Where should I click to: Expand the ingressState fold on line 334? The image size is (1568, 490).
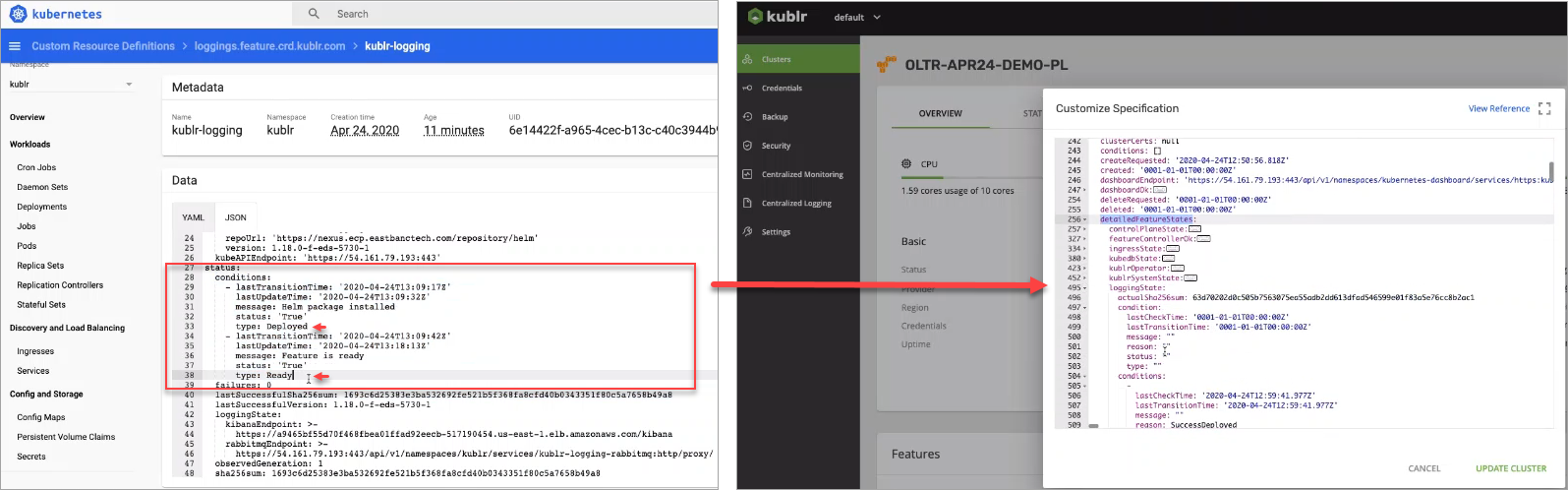pos(1085,249)
